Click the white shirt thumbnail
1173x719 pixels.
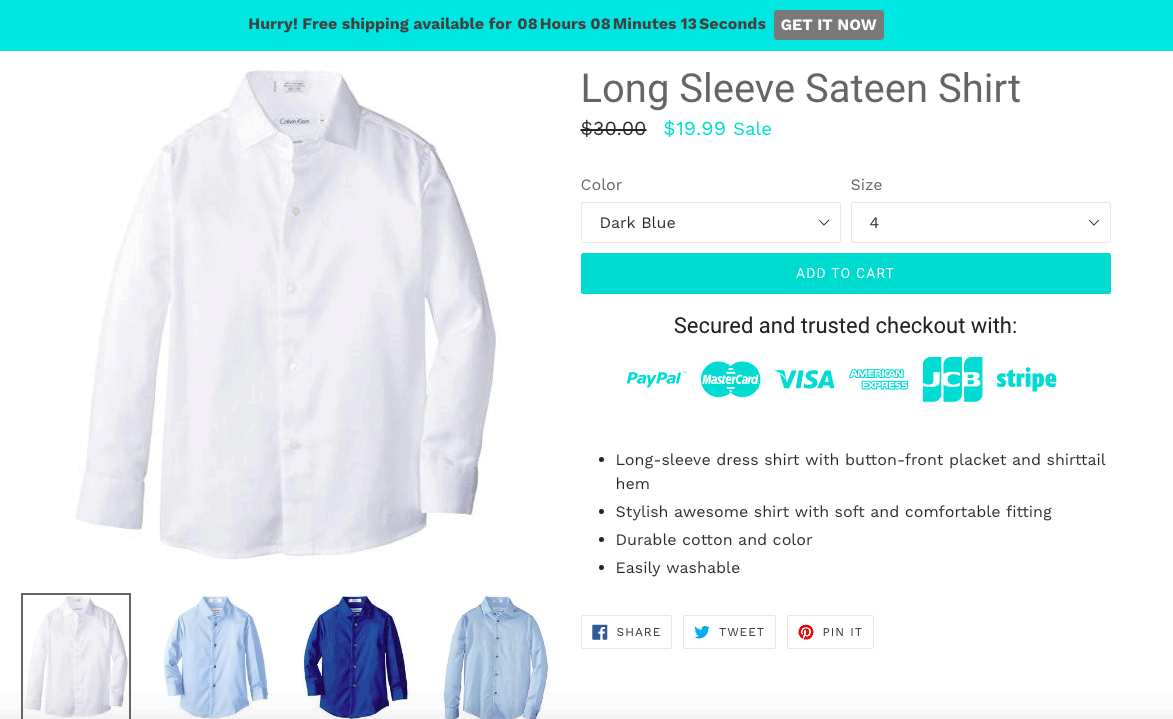75,657
